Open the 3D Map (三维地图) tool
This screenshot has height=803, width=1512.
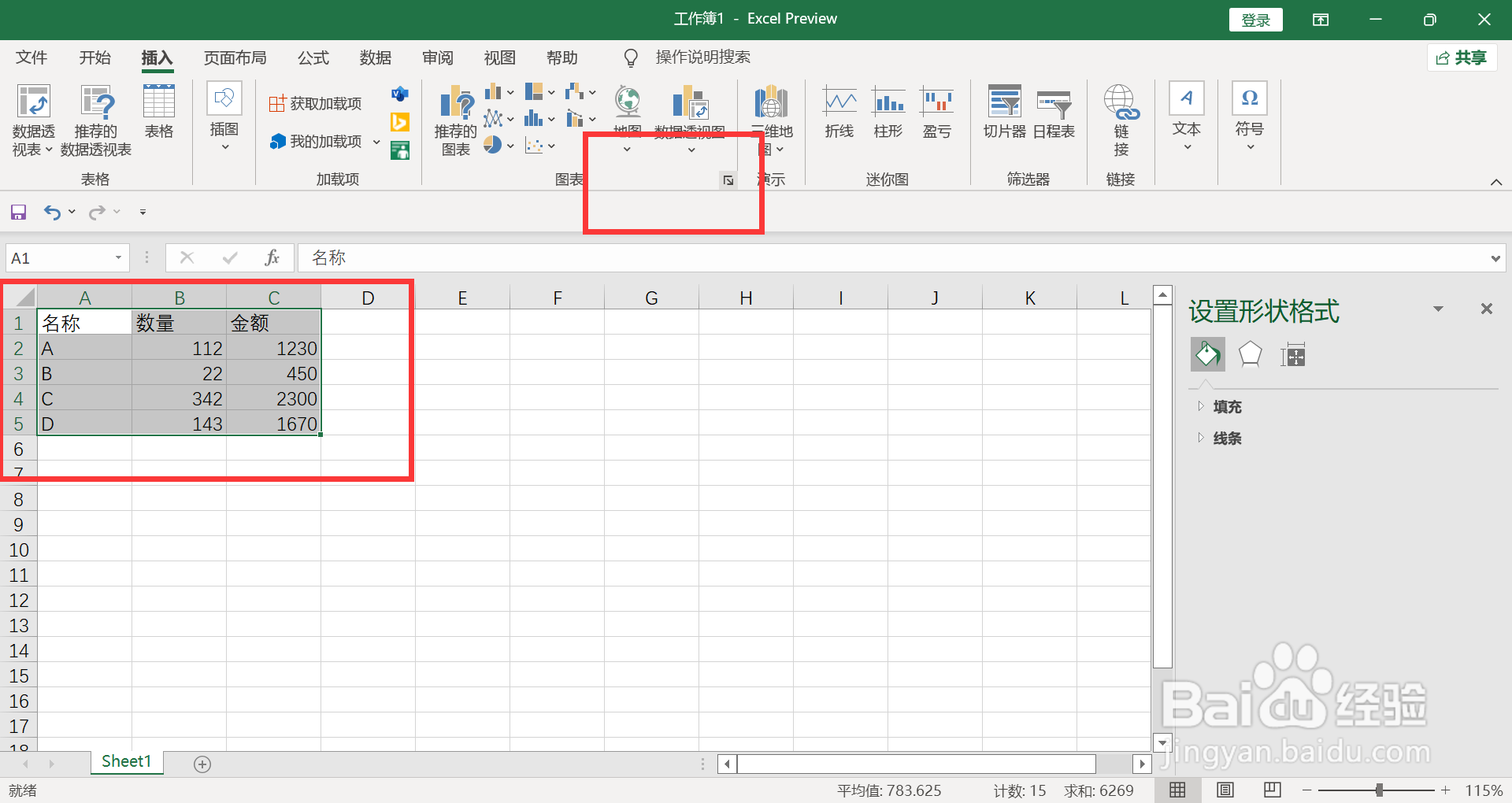(771, 120)
